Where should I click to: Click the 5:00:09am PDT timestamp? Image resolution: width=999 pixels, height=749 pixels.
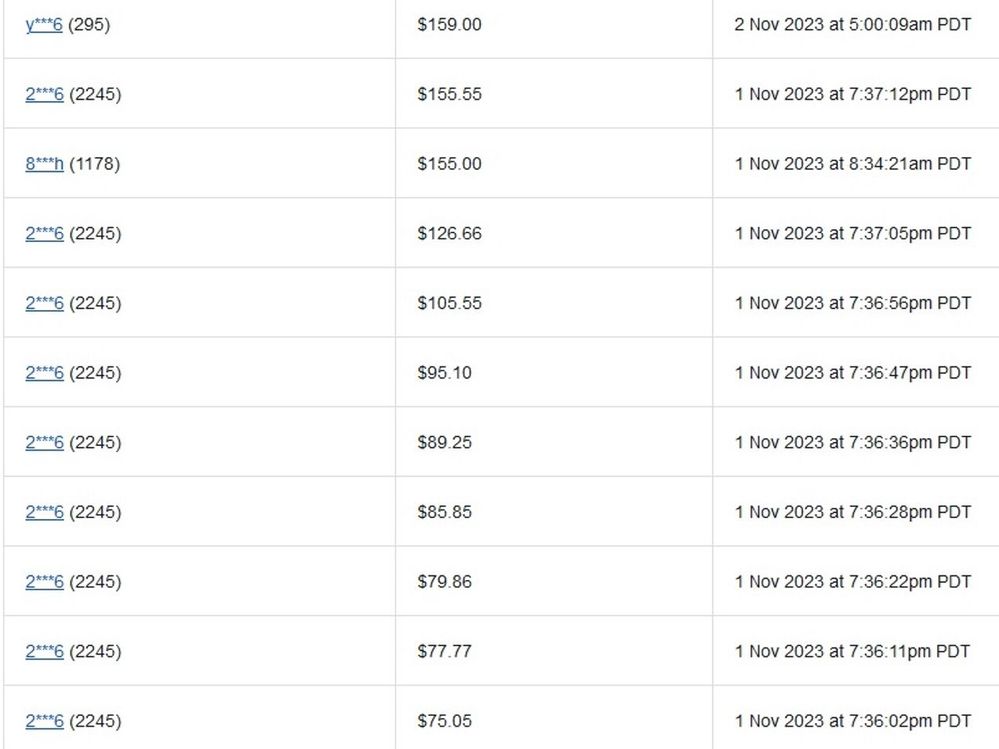coord(852,25)
